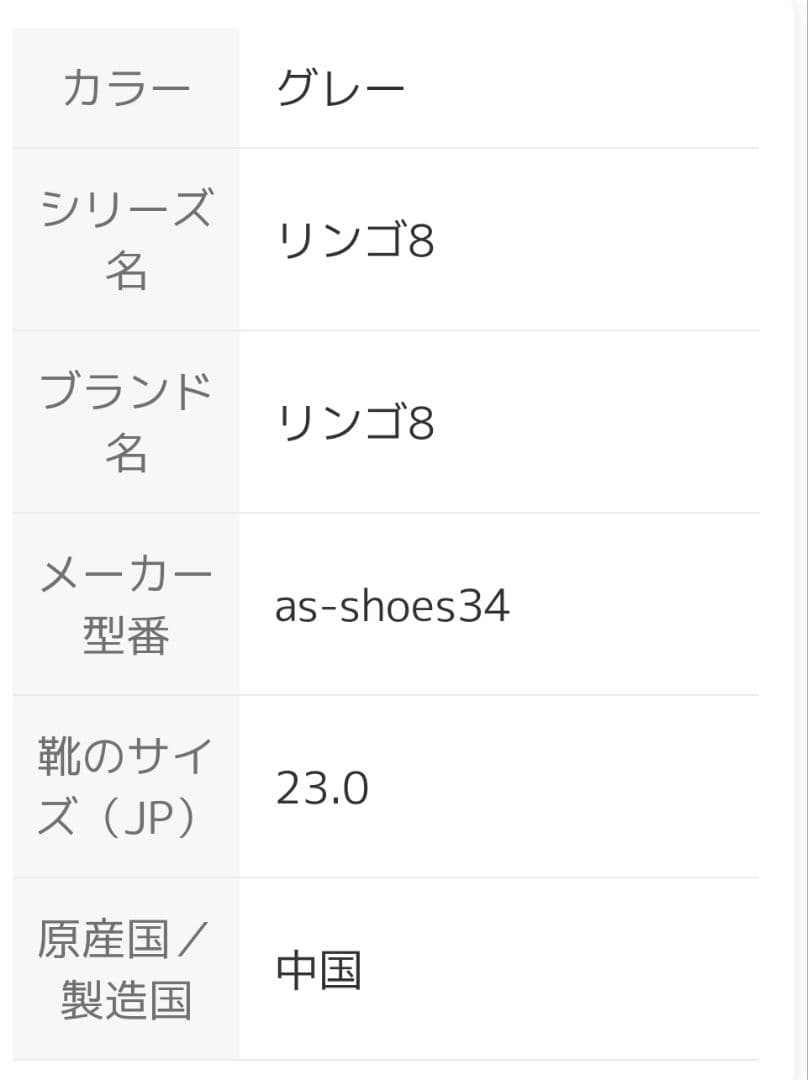Select リンゴ8 value in シリーズ名 row

click(355, 241)
